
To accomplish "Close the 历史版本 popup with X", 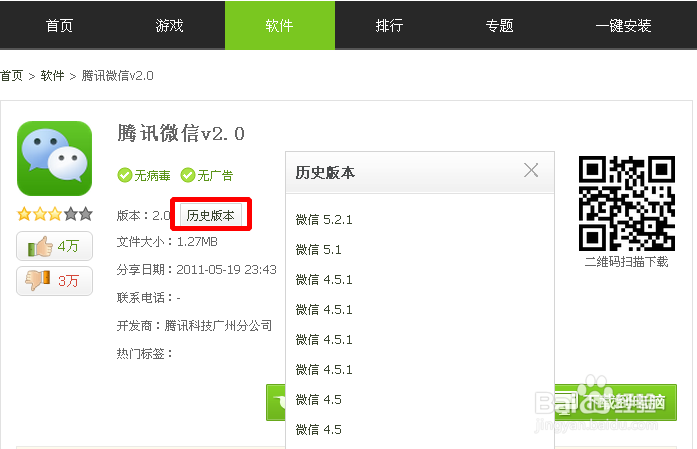I will coord(531,170).
